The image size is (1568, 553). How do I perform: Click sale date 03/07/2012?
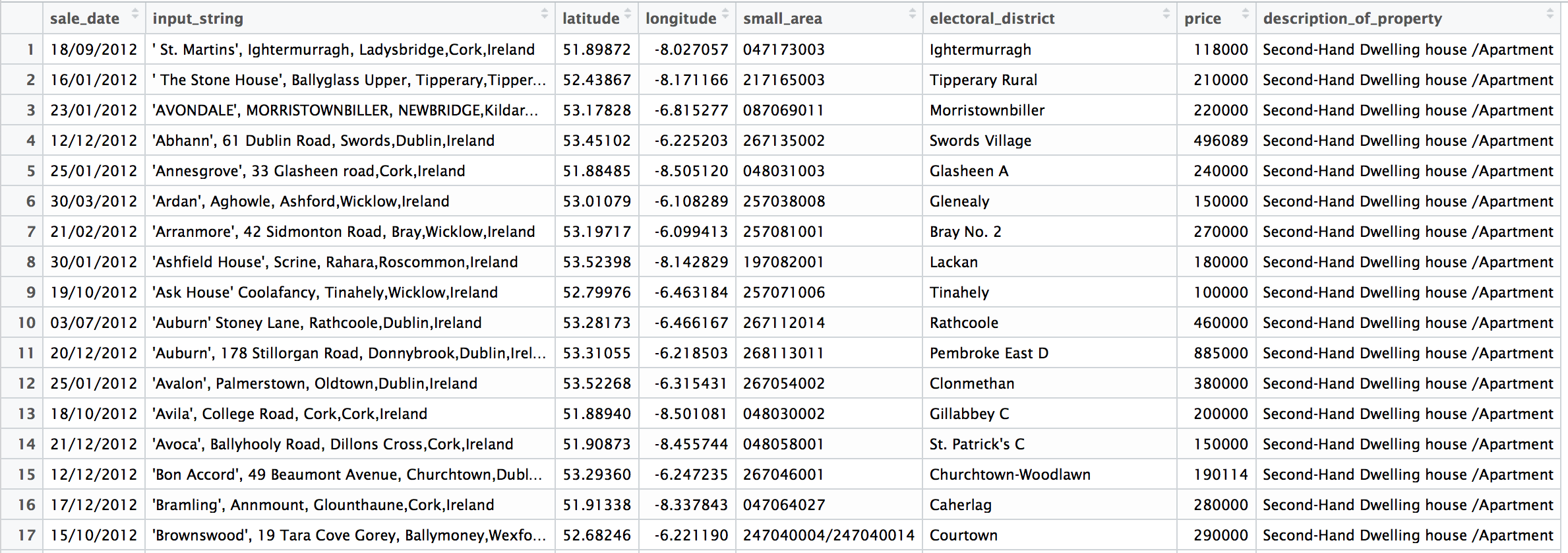(x=94, y=323)
